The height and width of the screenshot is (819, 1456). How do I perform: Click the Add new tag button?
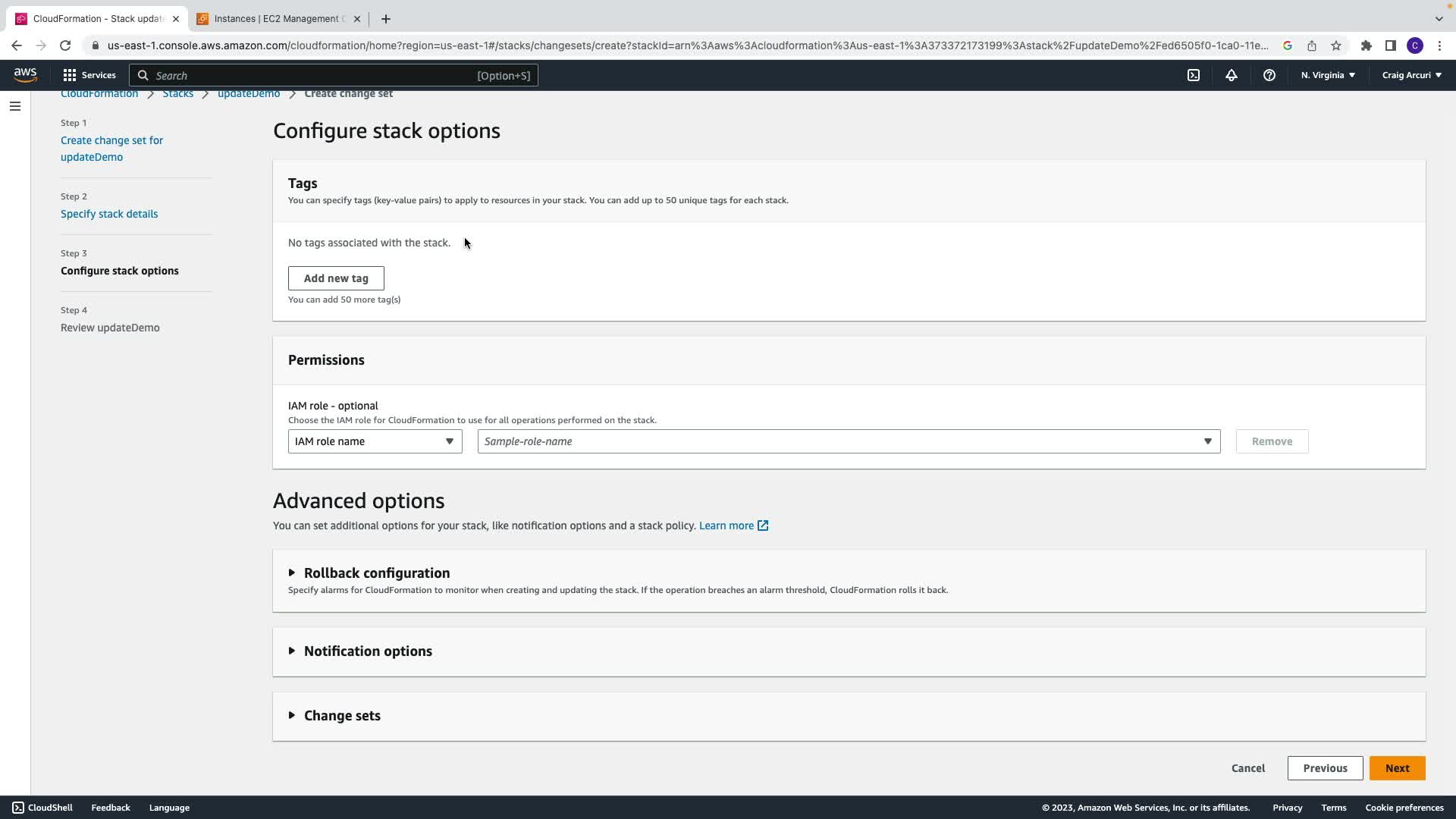[x=336, y=278]
